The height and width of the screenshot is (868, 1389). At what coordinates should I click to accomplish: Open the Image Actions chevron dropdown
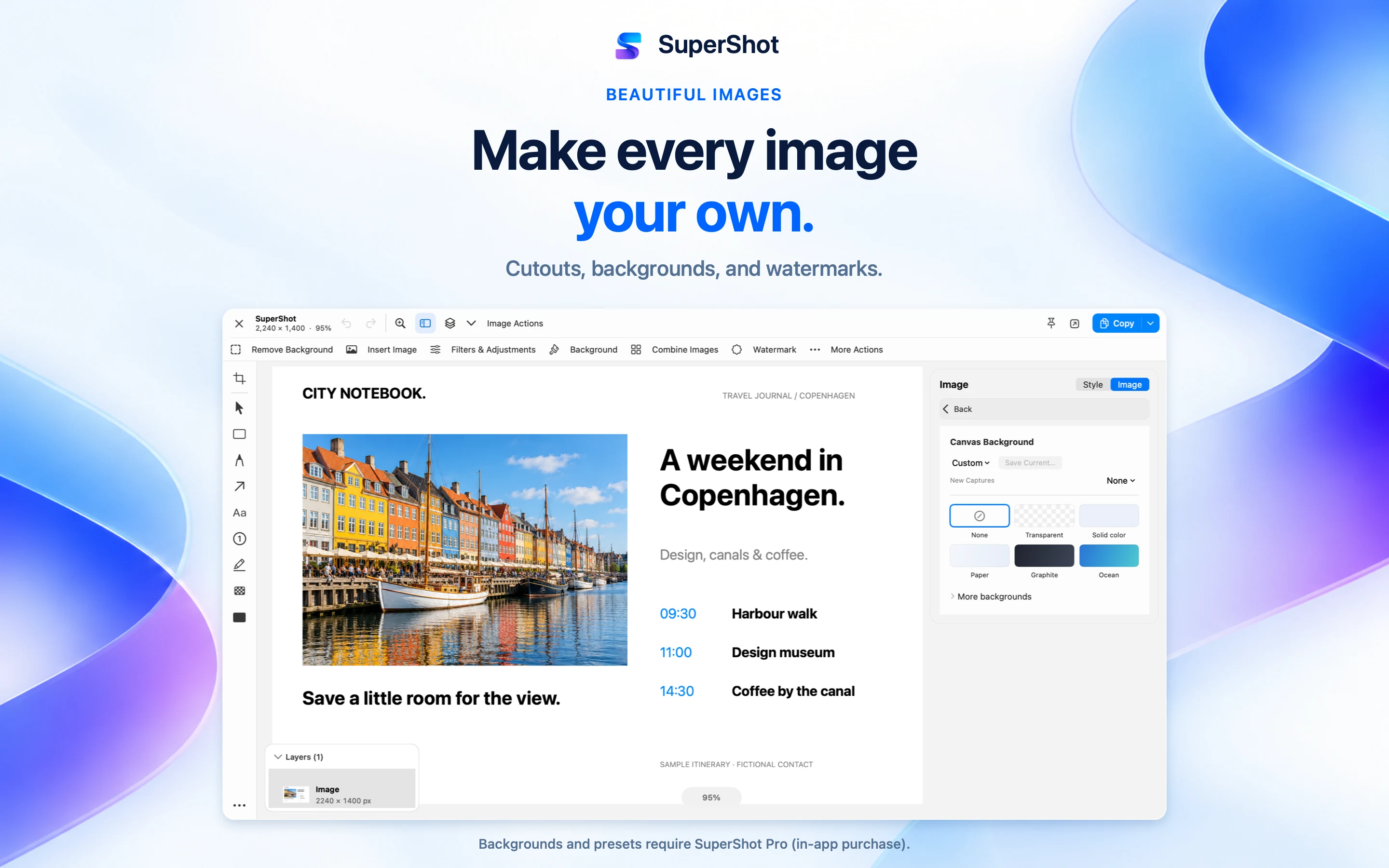(471, 323)
